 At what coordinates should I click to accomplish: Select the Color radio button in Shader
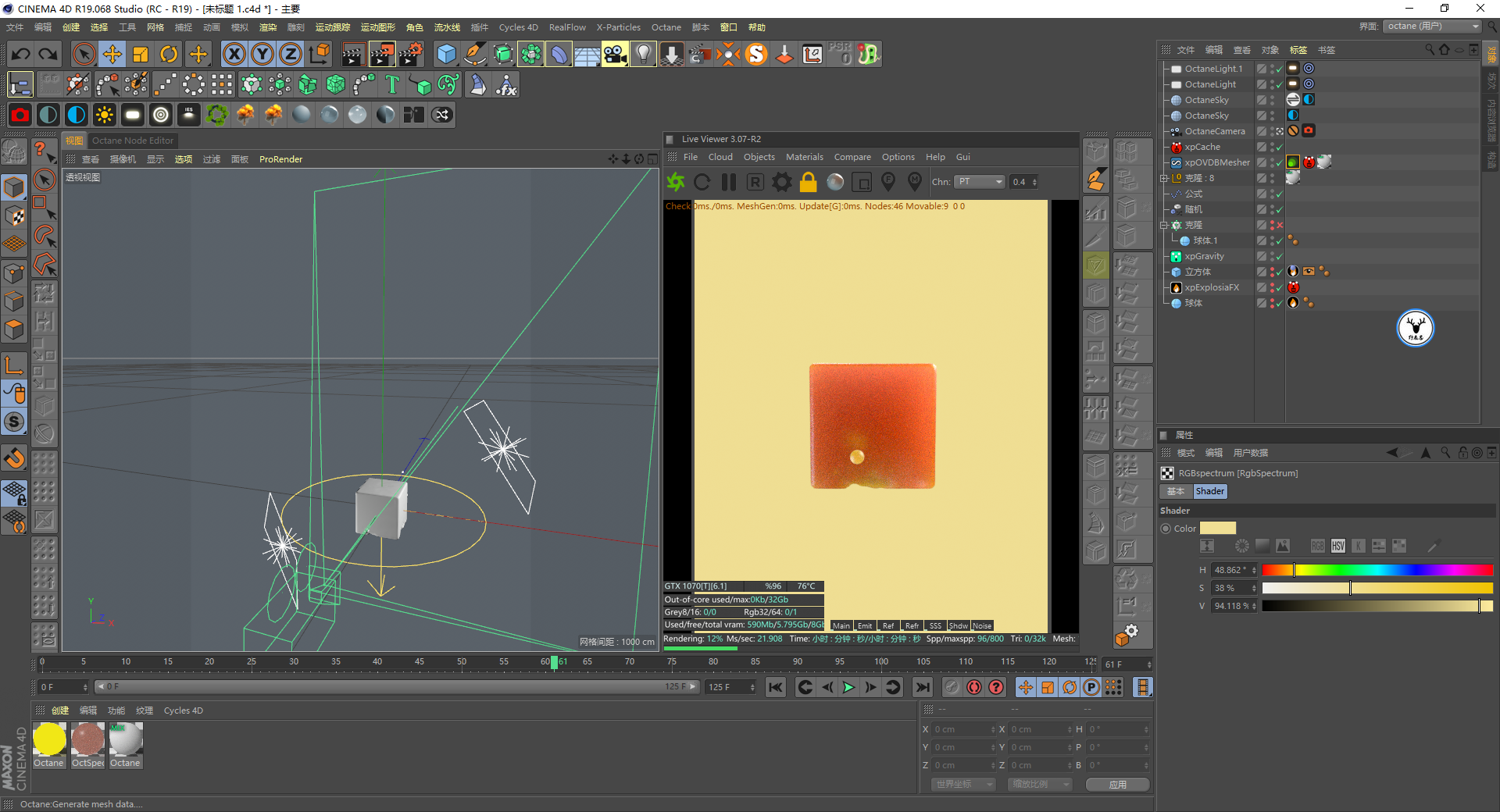coord(1166,529)
